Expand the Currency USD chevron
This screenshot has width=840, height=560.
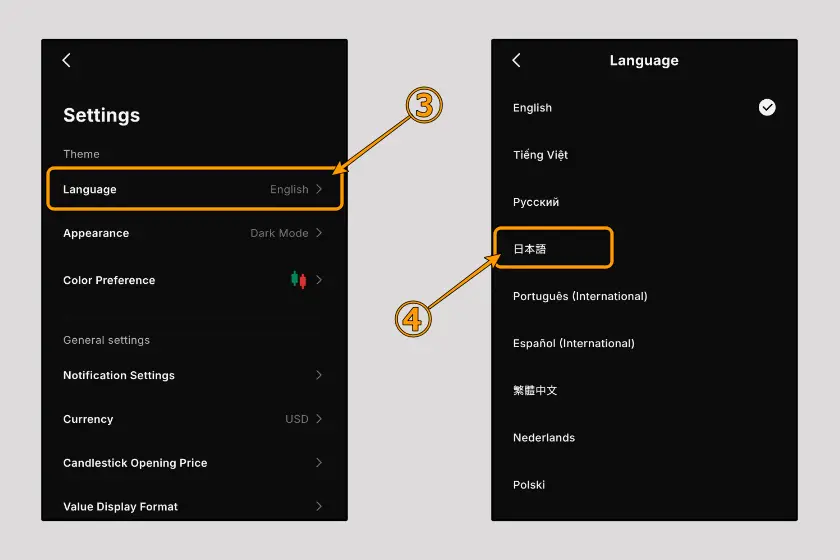tap(319, 419)
